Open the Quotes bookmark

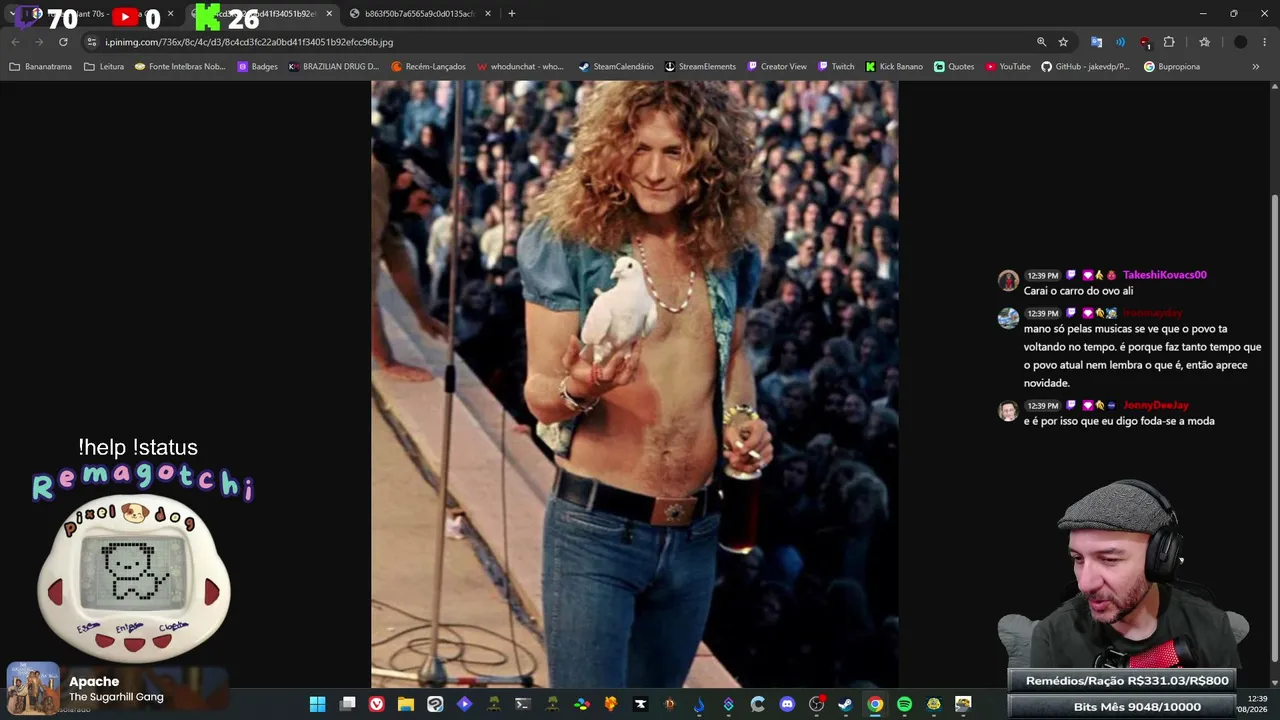[954, 67]
